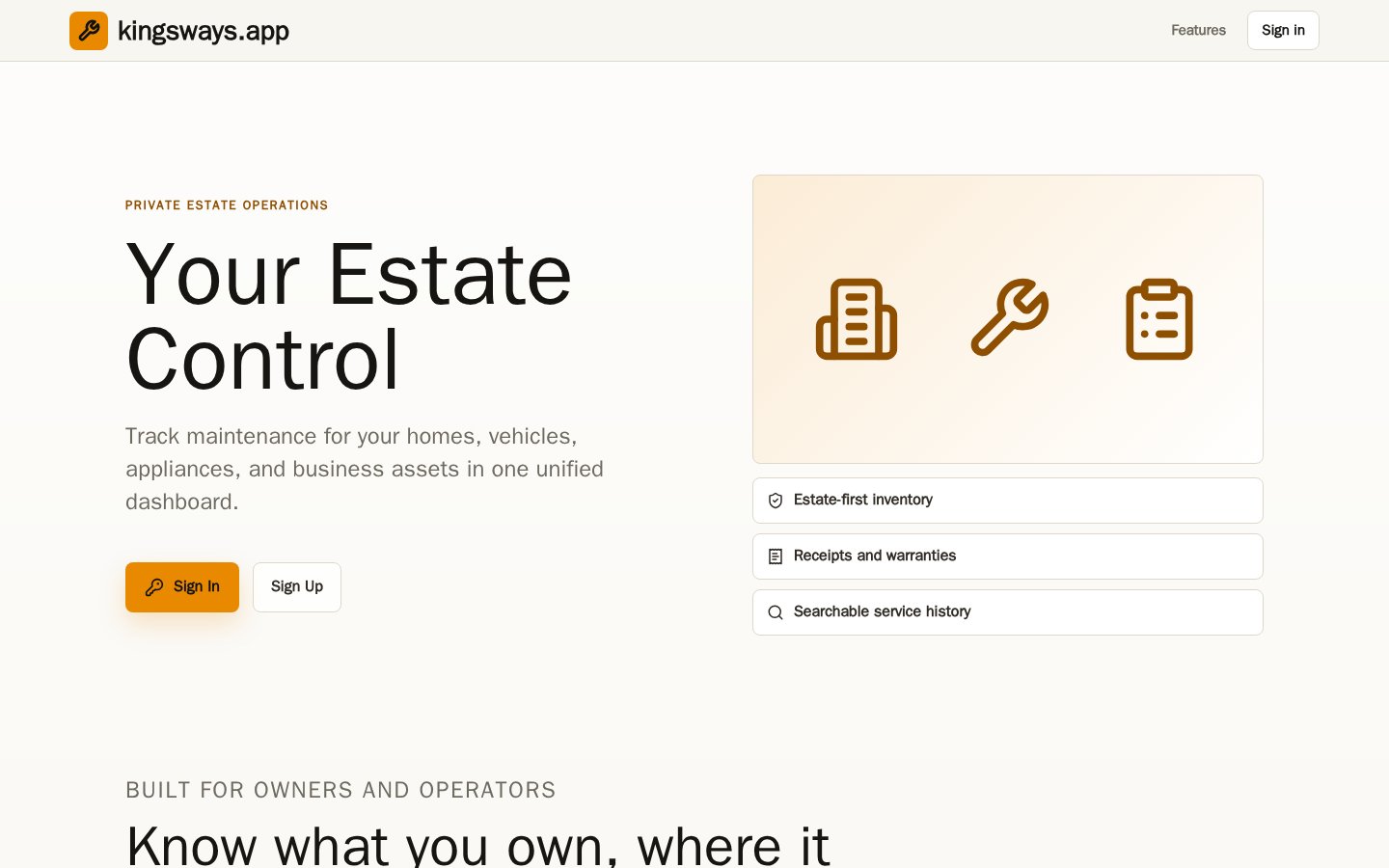Click the kingsways.app wrench logo icon
Viewport: 1389px width, 868px height.
click(89, 31)
